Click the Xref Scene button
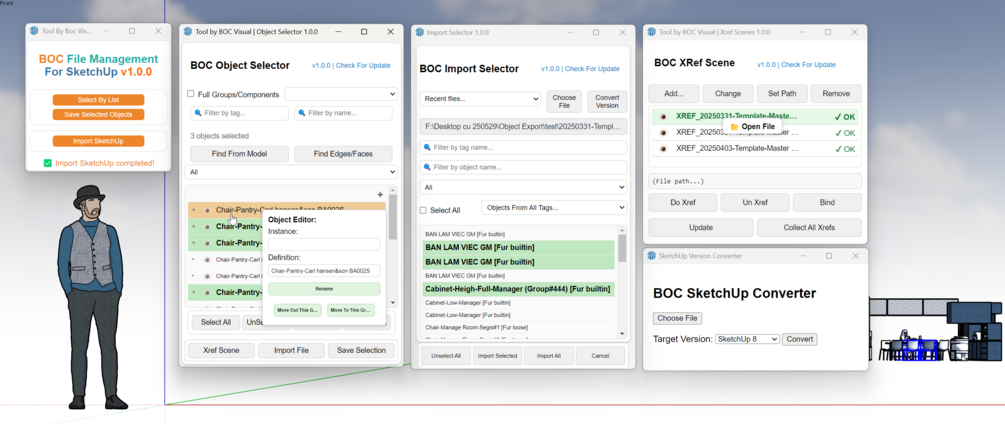This screenshot has width=1005, height=424. tap(221, 350)
